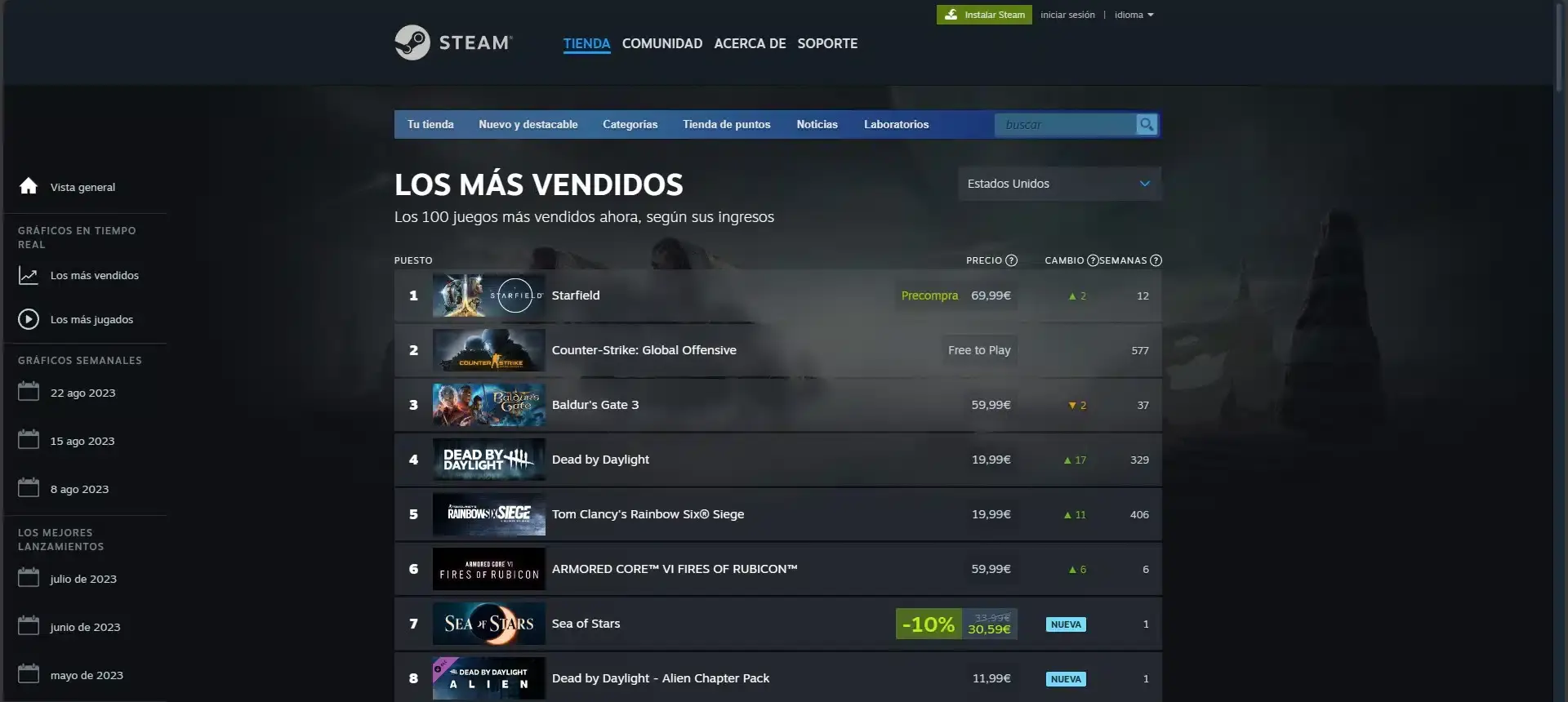The image size is (1568, 702).
Task: Open the Tu tienda menu
Action: click(x=430, y=124)
